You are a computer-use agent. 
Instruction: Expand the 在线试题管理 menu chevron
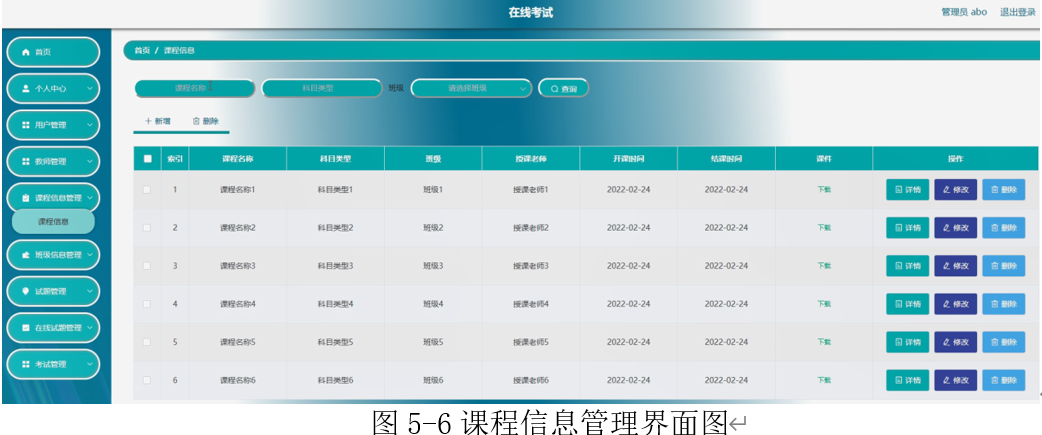tap(90, 327)
